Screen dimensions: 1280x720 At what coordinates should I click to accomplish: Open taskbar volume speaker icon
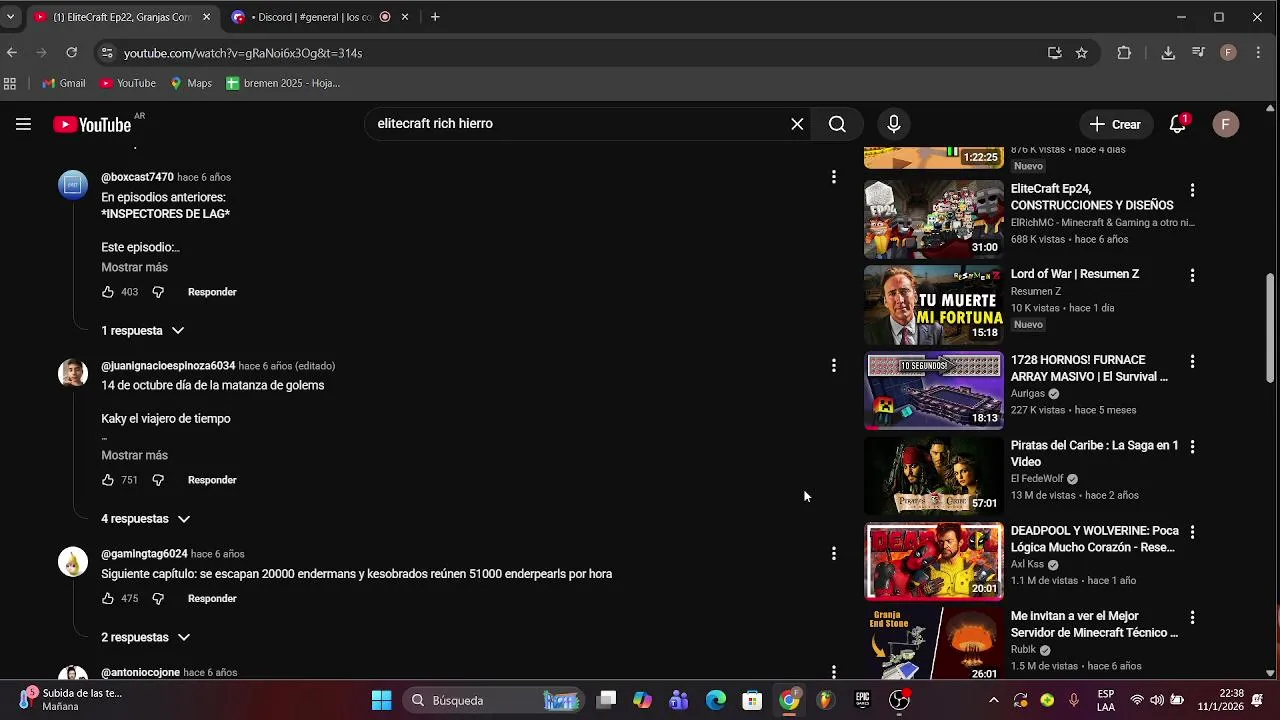click(x=1157, y=700)
